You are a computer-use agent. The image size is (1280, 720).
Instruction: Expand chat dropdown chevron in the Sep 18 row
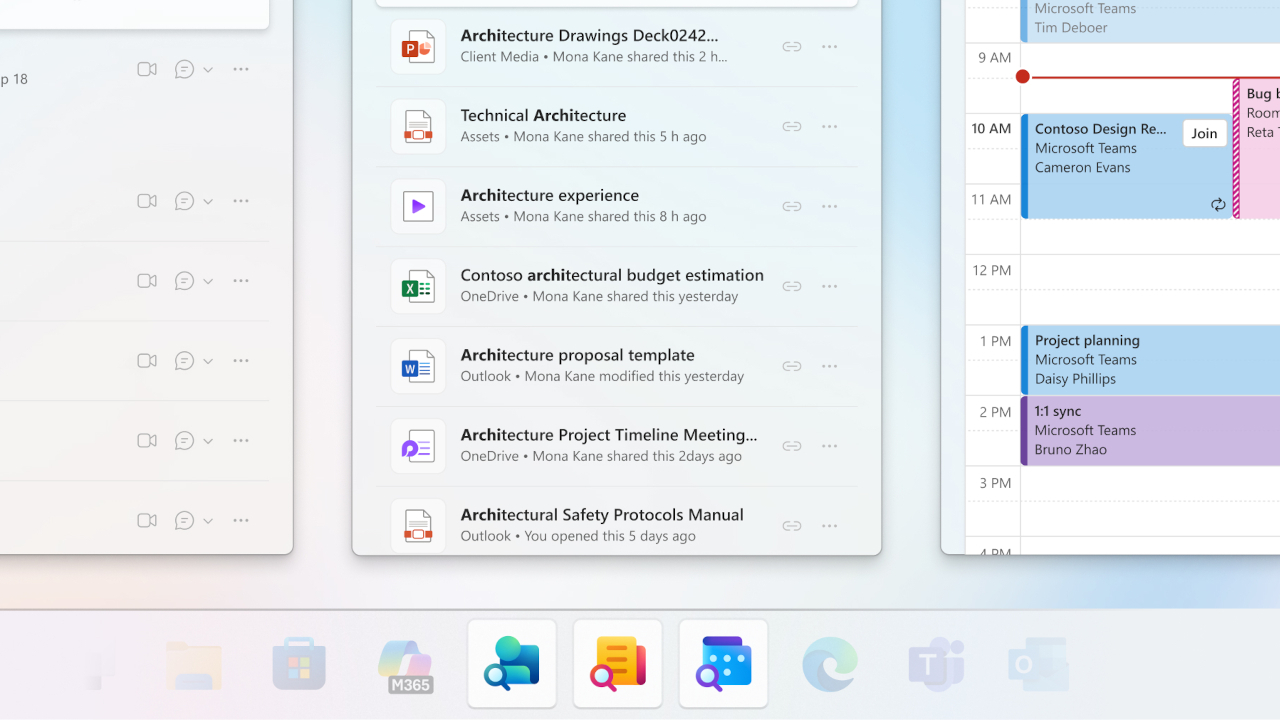[208, 70]
